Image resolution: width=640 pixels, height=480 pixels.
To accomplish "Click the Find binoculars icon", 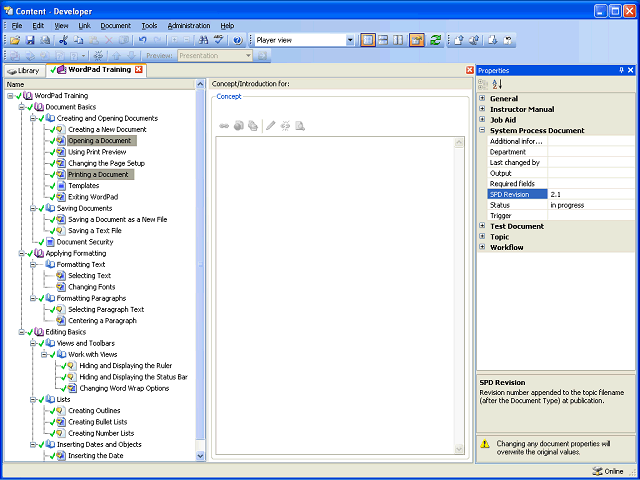I will [x=204, y=40].
